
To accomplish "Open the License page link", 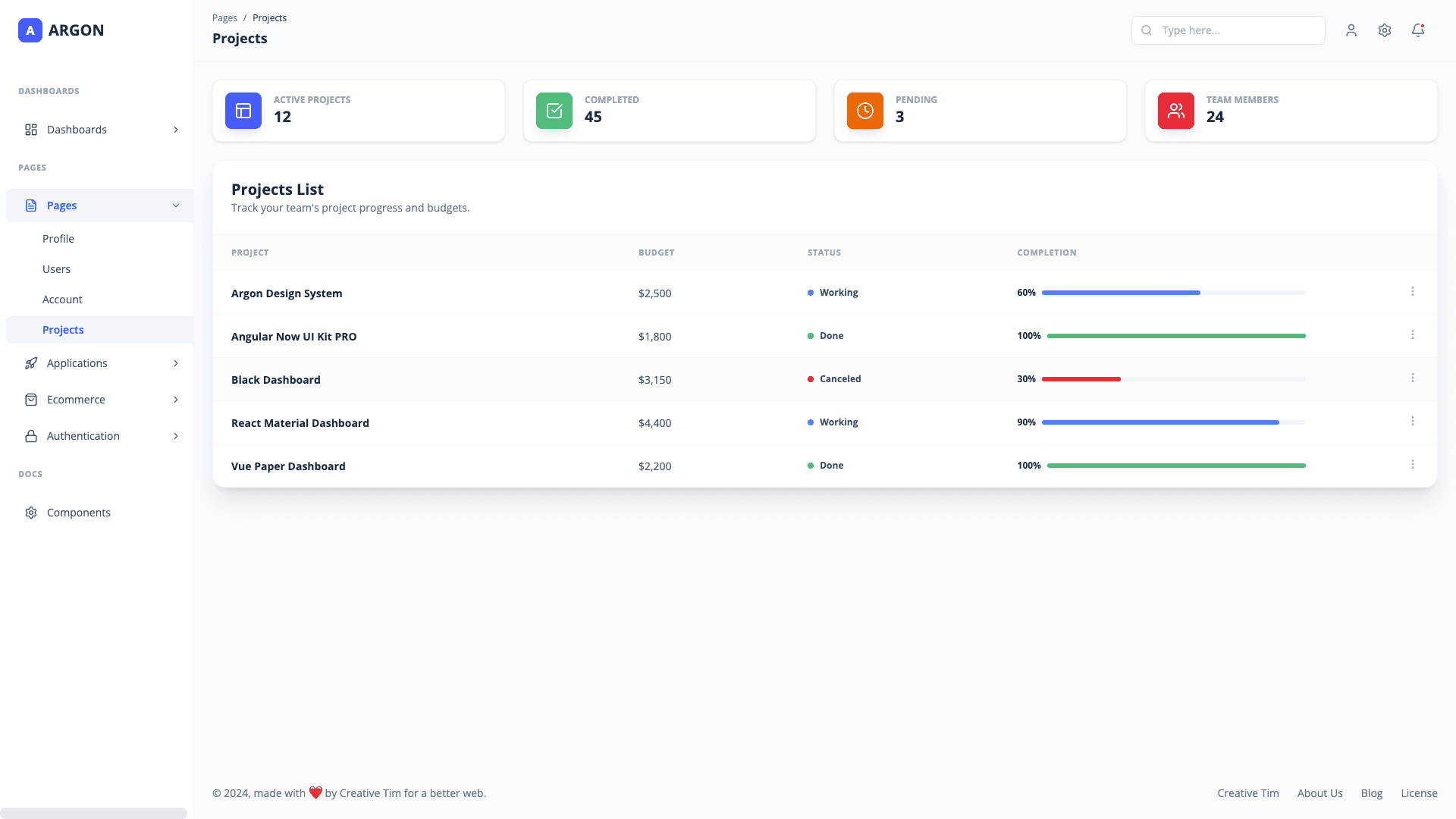I will 1419,792.
